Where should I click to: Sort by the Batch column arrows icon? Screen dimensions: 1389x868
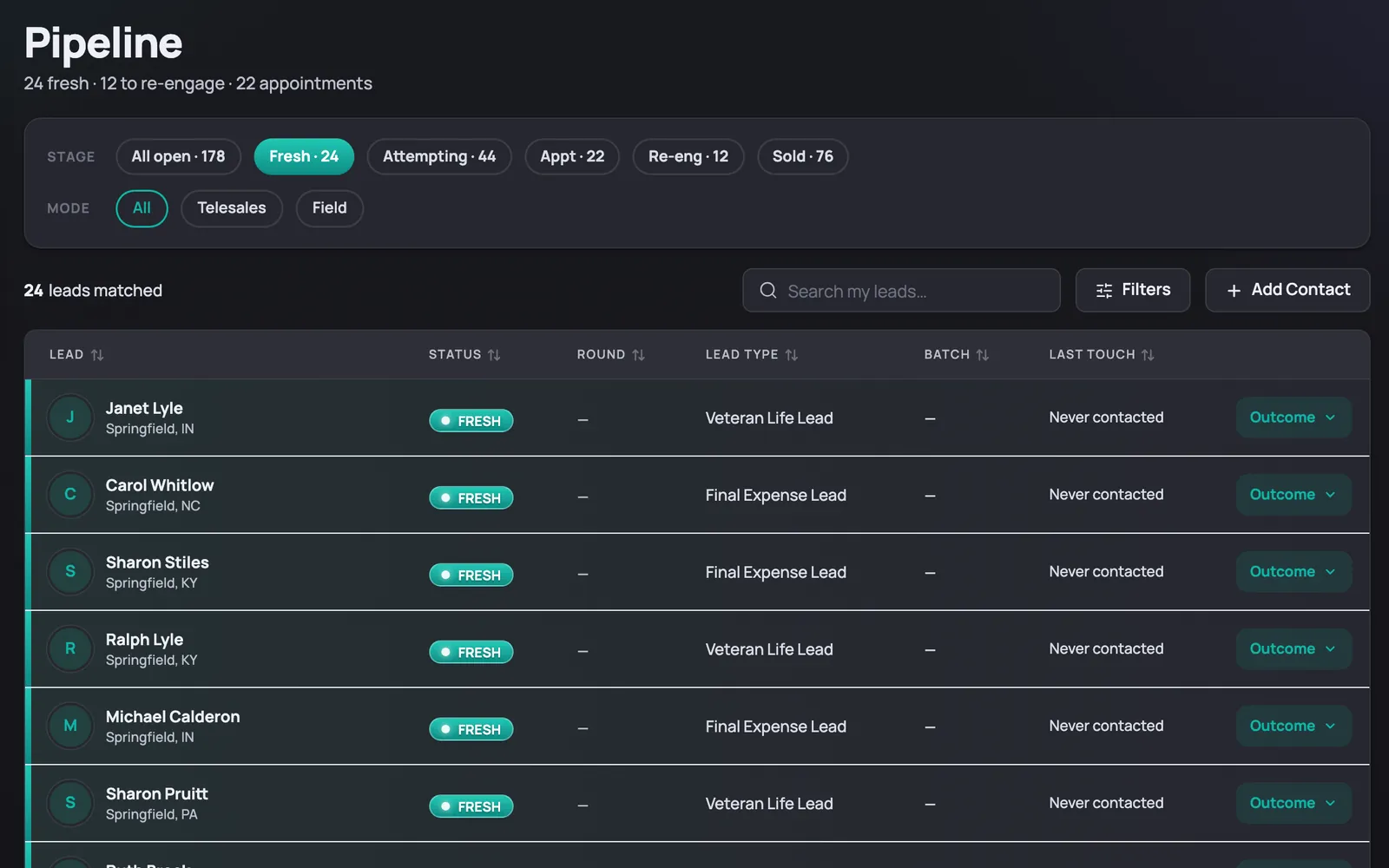tap(982, 355)
